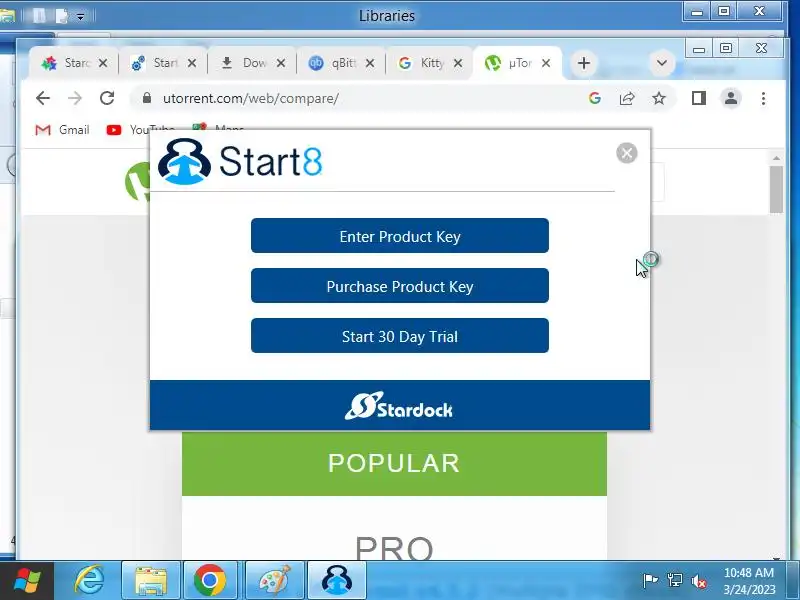Open Action Center flag icon
This screenshot has height=600, width=800.
(x=650, y=580)
